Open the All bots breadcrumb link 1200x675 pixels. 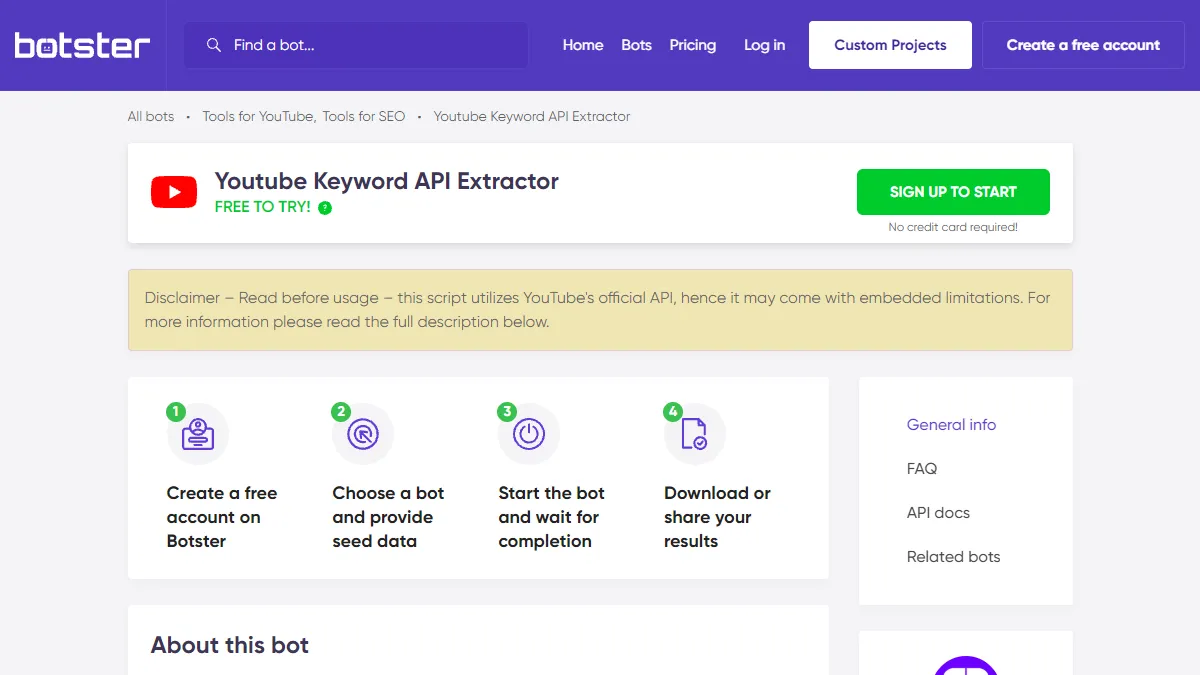(151, 116)
